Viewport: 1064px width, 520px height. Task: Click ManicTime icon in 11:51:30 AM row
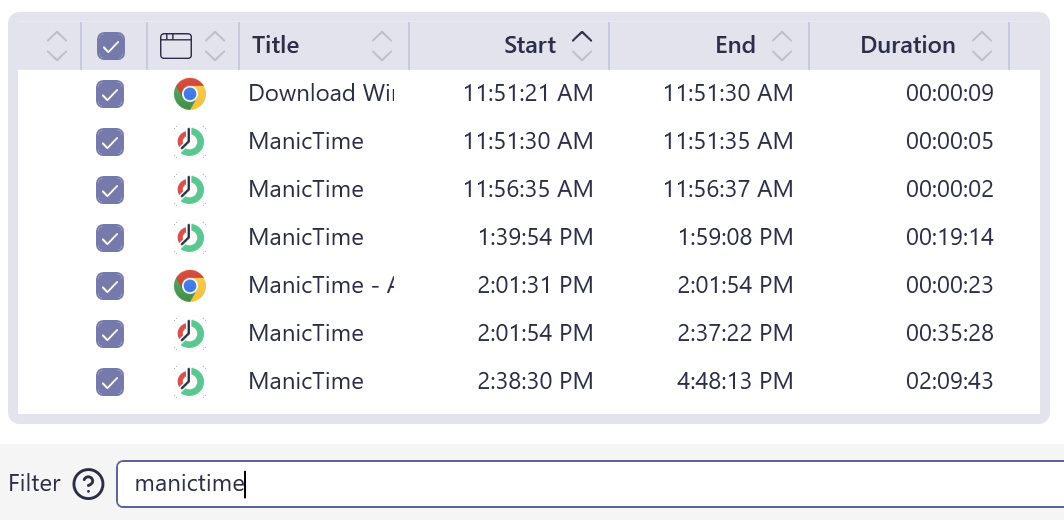click(x=189, y=142)
